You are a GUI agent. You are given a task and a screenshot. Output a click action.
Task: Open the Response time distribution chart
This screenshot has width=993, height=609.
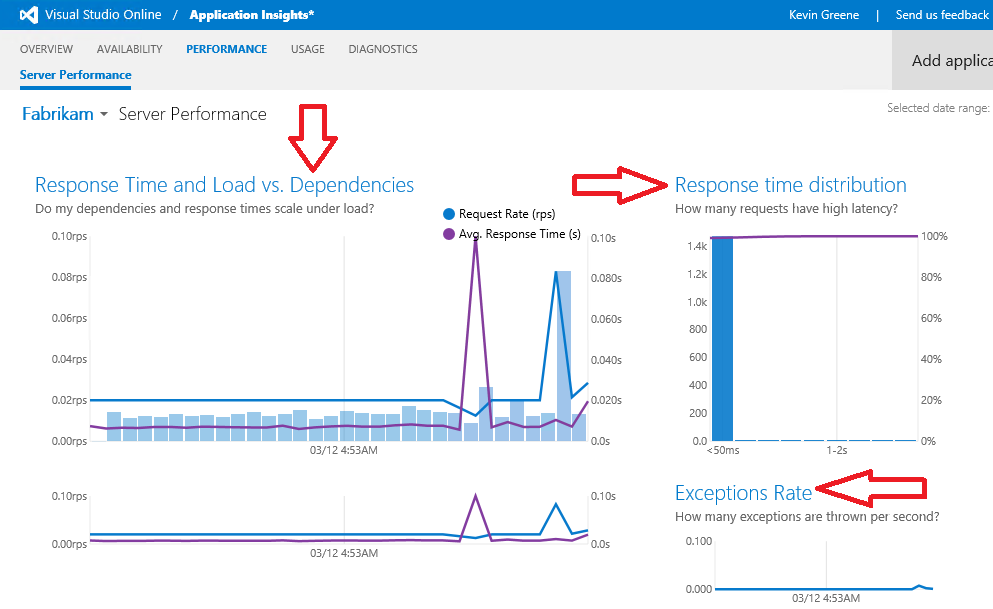click(x=790, y=185)
